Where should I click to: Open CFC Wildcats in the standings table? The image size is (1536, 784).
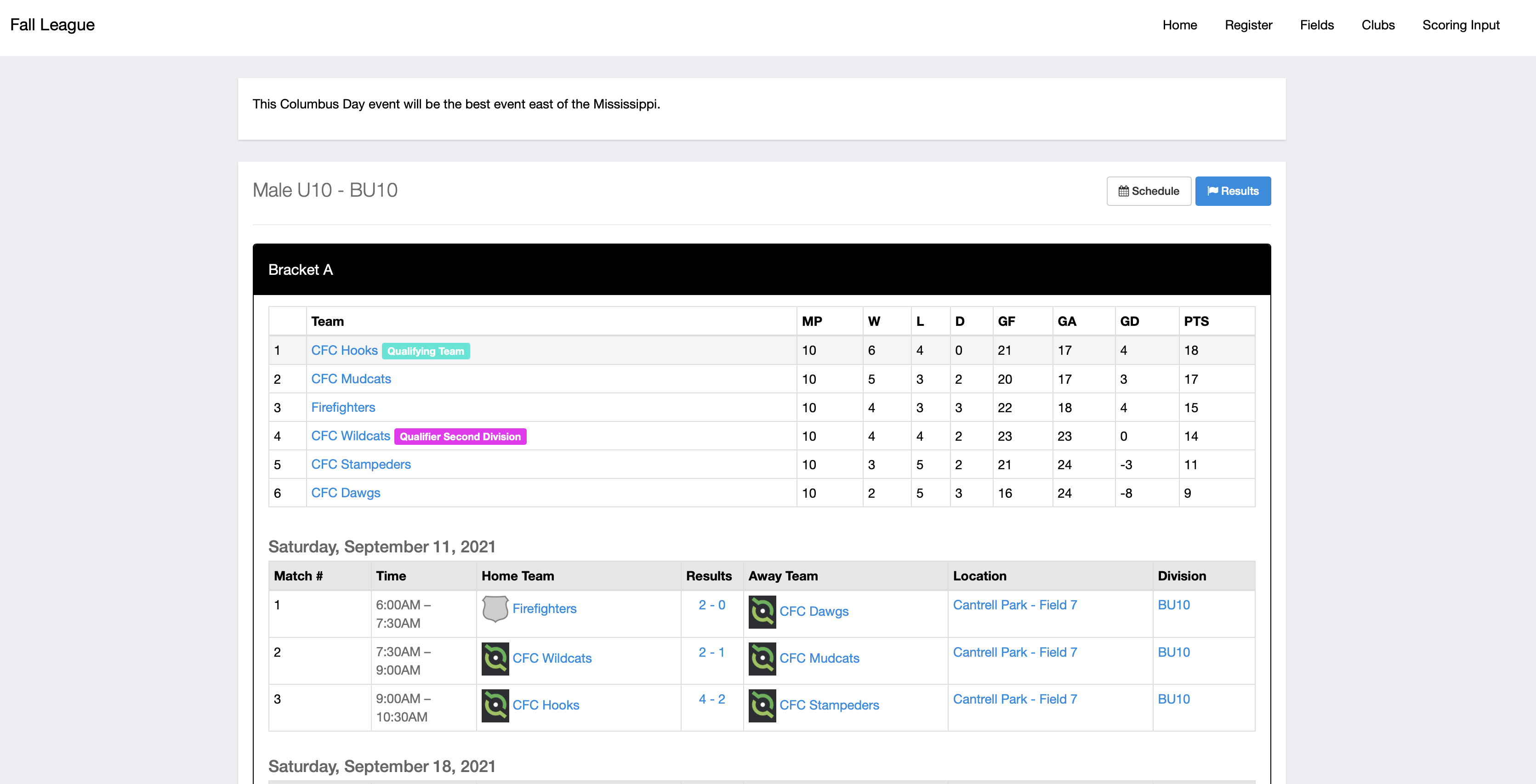pos(350,437)
